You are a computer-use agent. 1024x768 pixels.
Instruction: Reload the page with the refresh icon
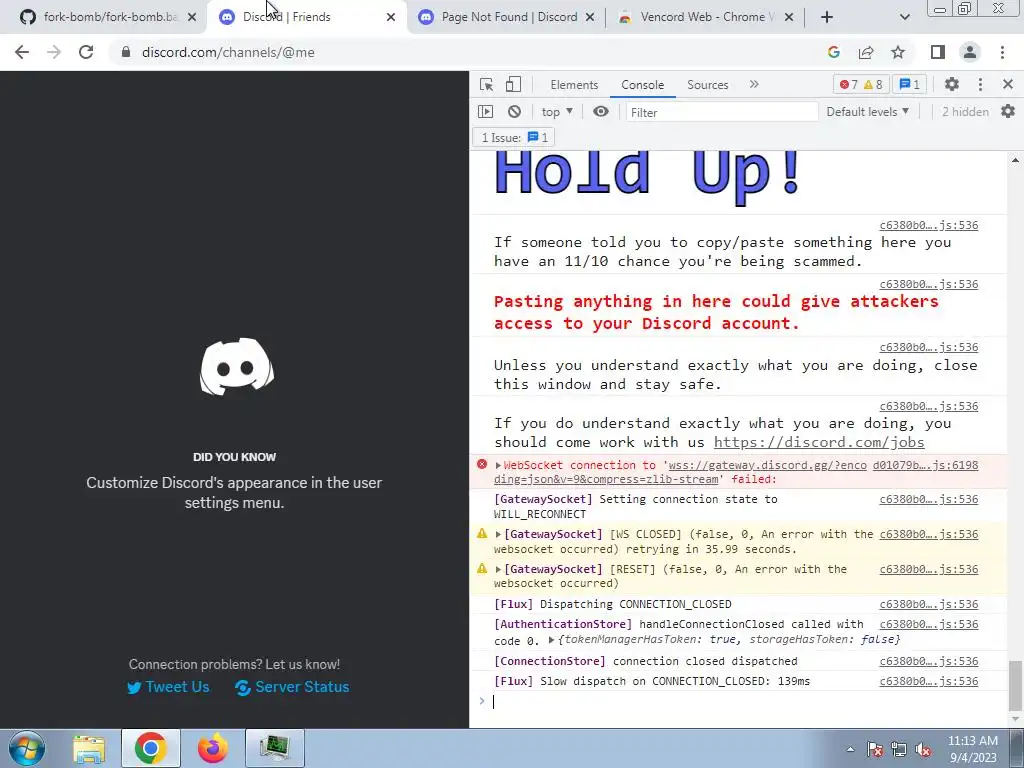86,52
